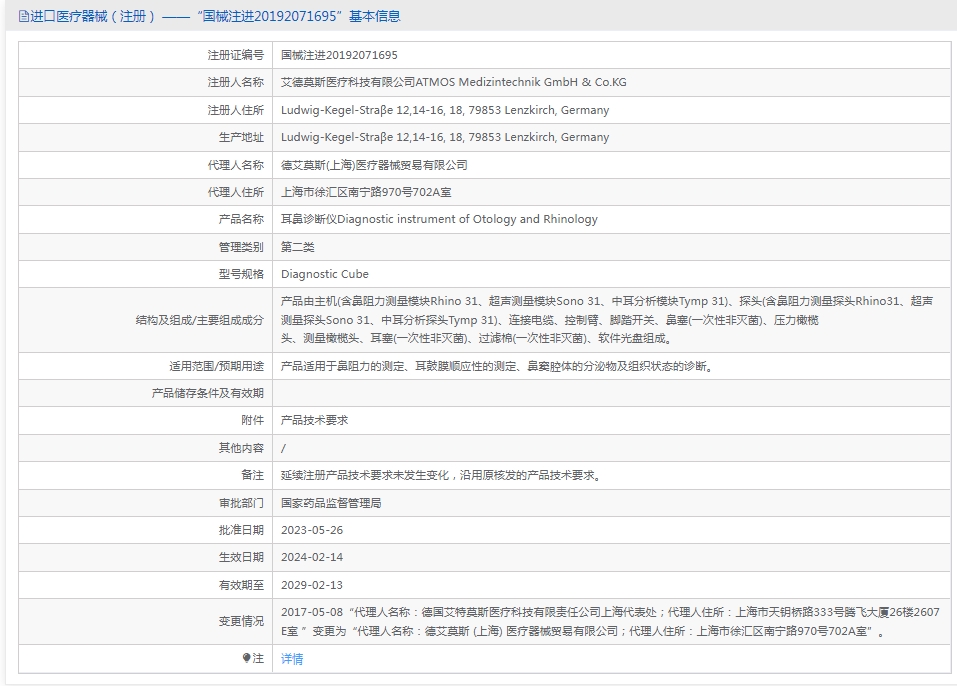
Task: Click the document icon beside the page title
Action: (x=24, y=16)
